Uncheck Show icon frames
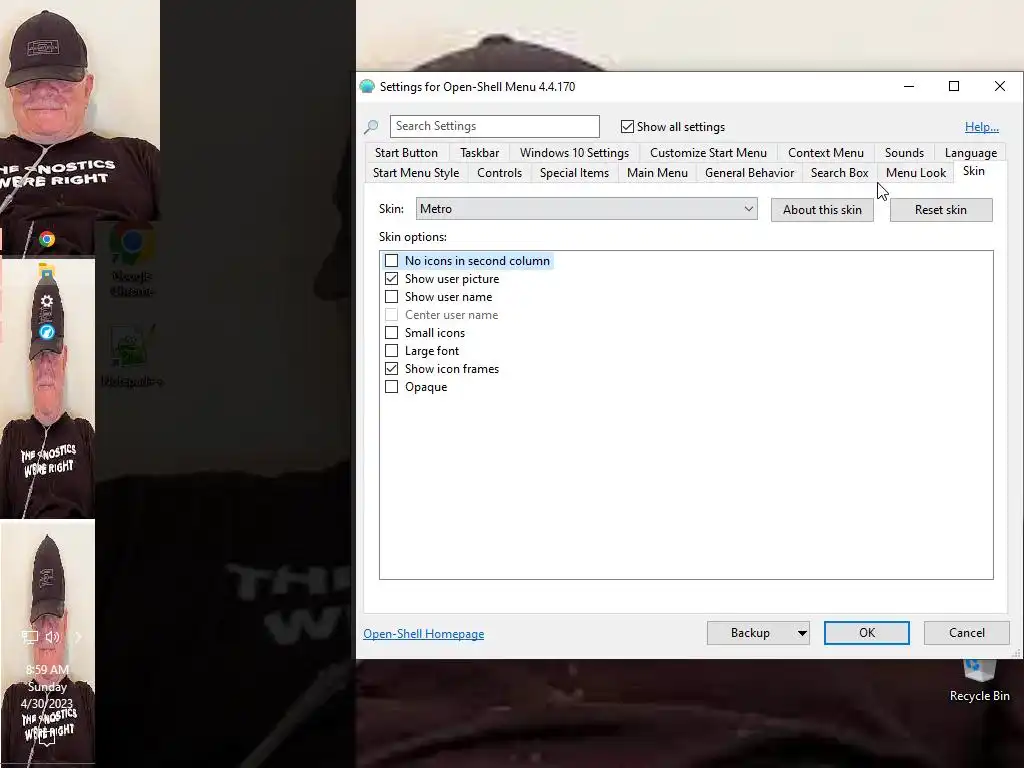Screen dimensions: 1024x768 [x=391, y=369]
